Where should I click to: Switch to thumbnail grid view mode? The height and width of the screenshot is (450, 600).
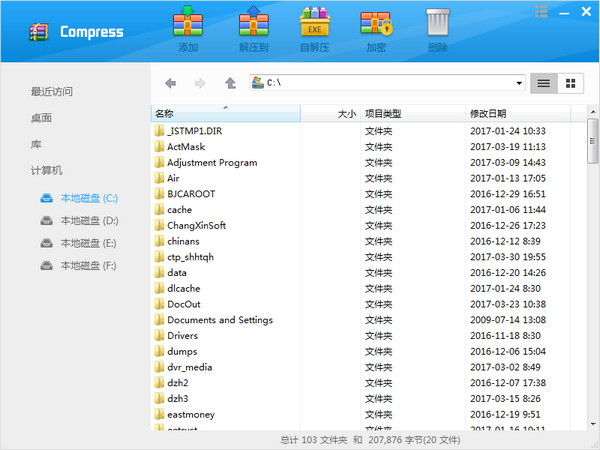(x=571, y=83)
